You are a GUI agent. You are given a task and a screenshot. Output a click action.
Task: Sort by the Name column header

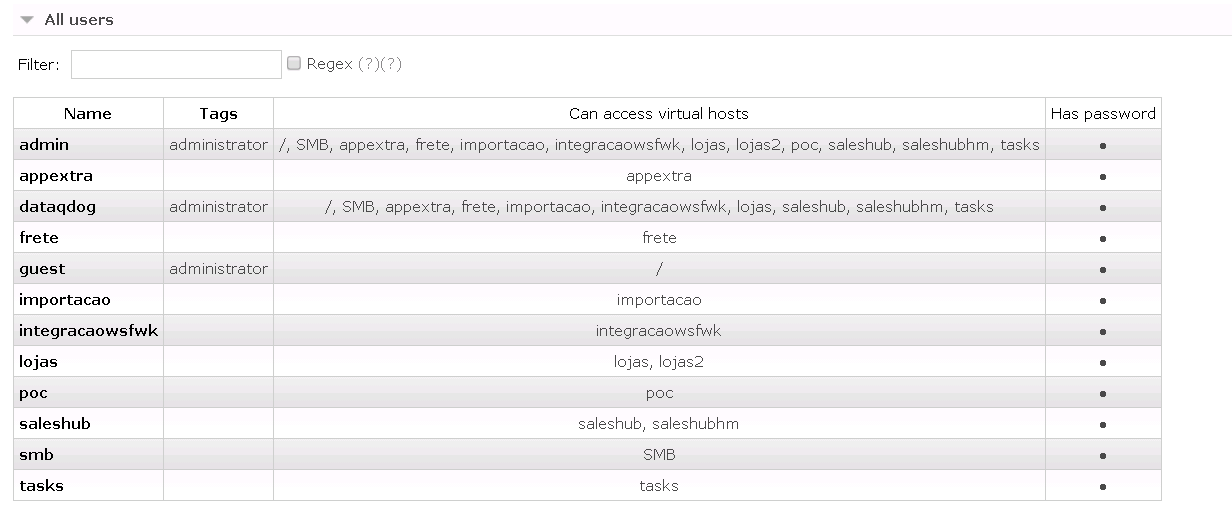(88, 113)
